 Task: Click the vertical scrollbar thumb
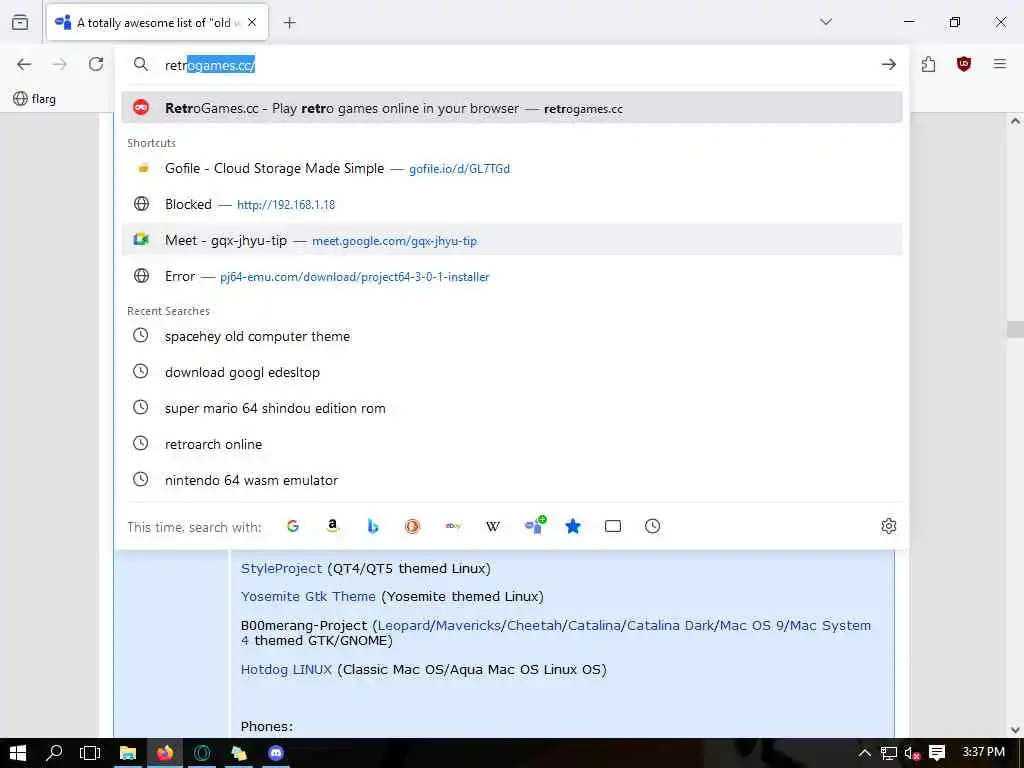(1015, 329)
